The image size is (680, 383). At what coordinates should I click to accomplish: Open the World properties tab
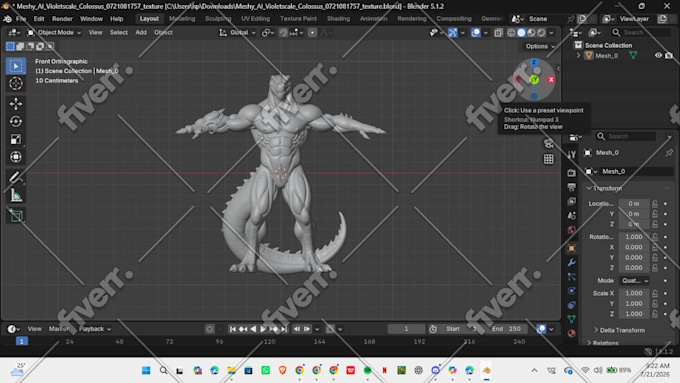[x=572, y=230]
